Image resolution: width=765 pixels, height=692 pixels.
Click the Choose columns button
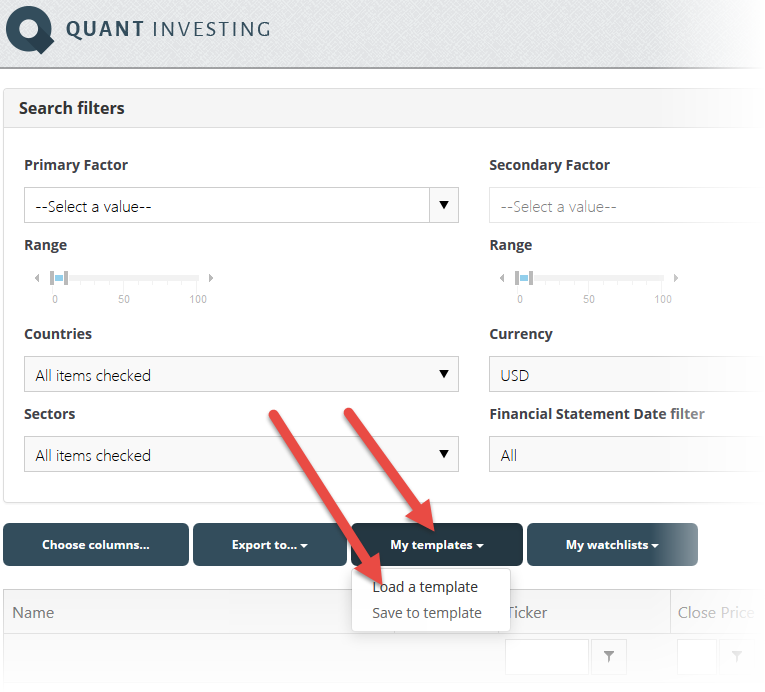point(96,545)
